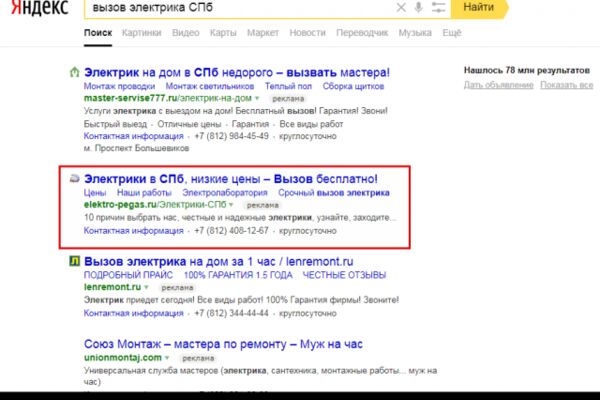Click the Найти search button

(x=479, y=7)
